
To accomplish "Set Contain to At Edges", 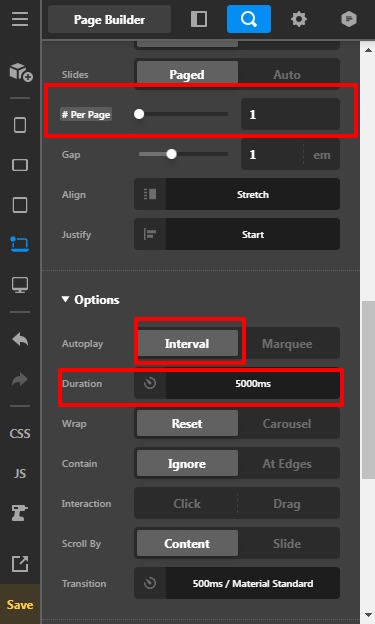I will click(289, 464).
